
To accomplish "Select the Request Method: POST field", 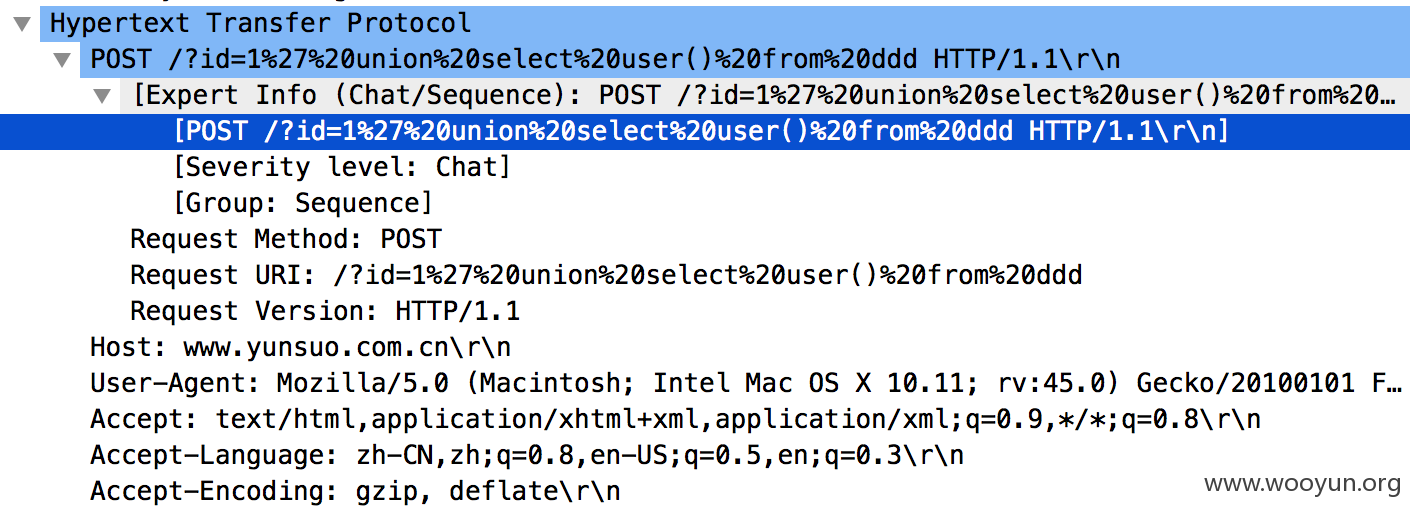I will click(286, 240).
